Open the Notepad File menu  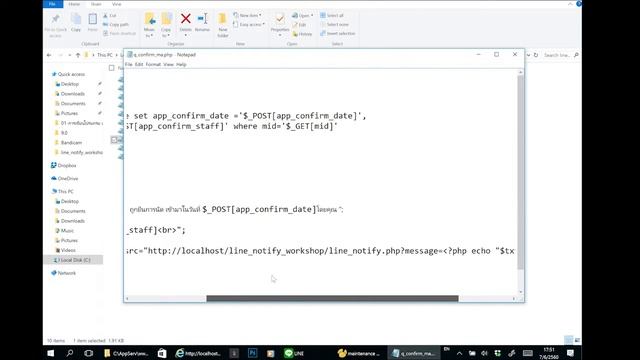[x=129, y=64]
